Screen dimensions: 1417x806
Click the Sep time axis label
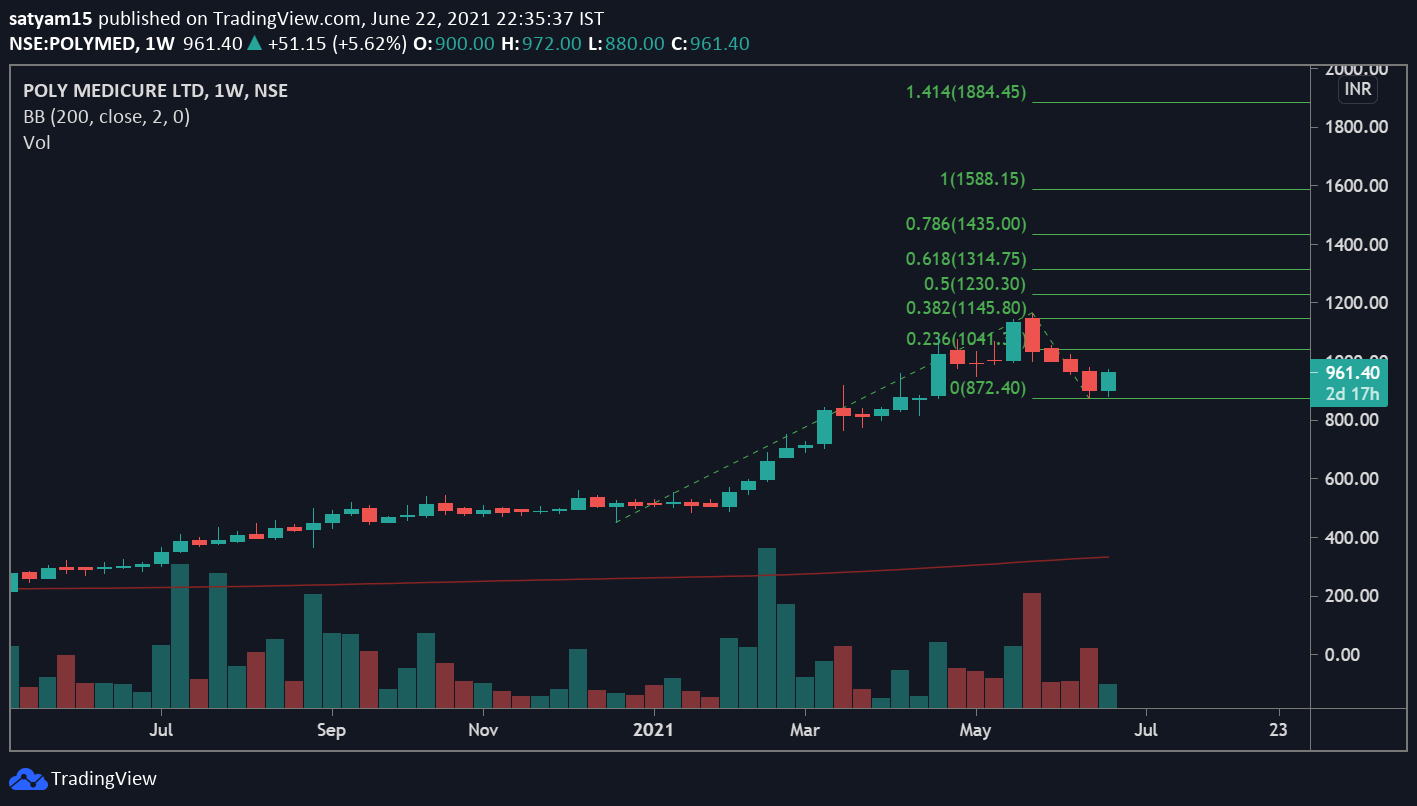click(x=332, y=730)
